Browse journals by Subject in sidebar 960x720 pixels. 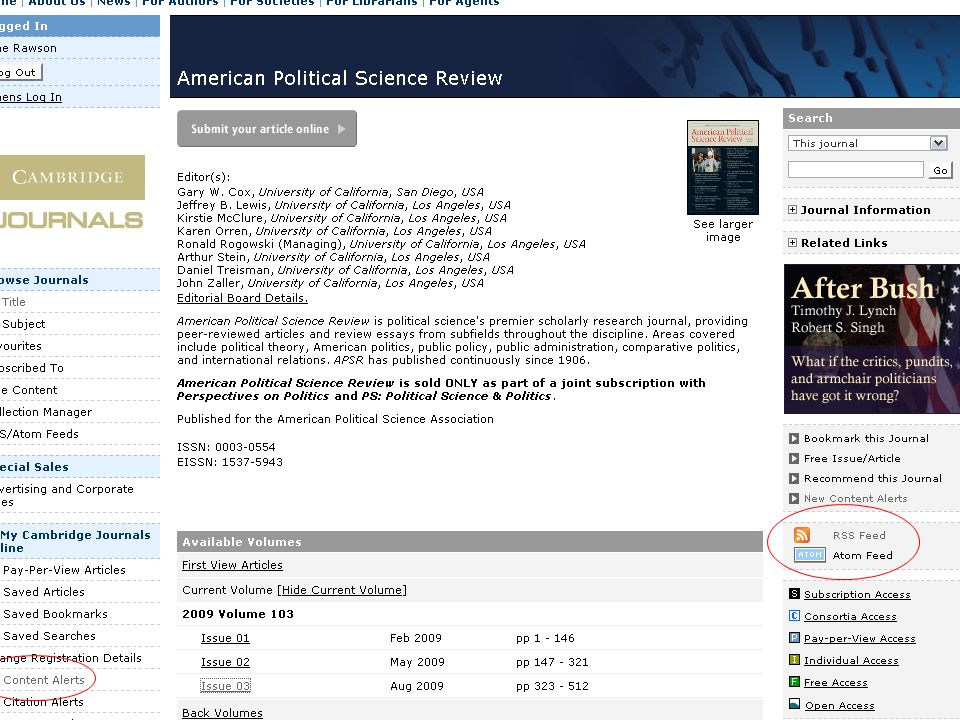(x=23, y=324)
